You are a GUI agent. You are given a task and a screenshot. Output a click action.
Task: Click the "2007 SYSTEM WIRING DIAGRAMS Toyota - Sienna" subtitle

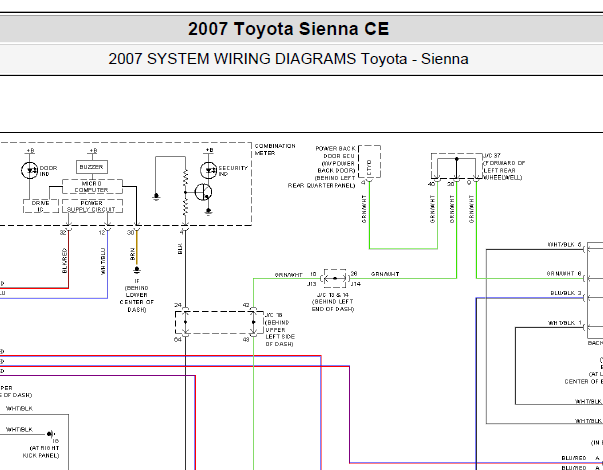[288, 59]
